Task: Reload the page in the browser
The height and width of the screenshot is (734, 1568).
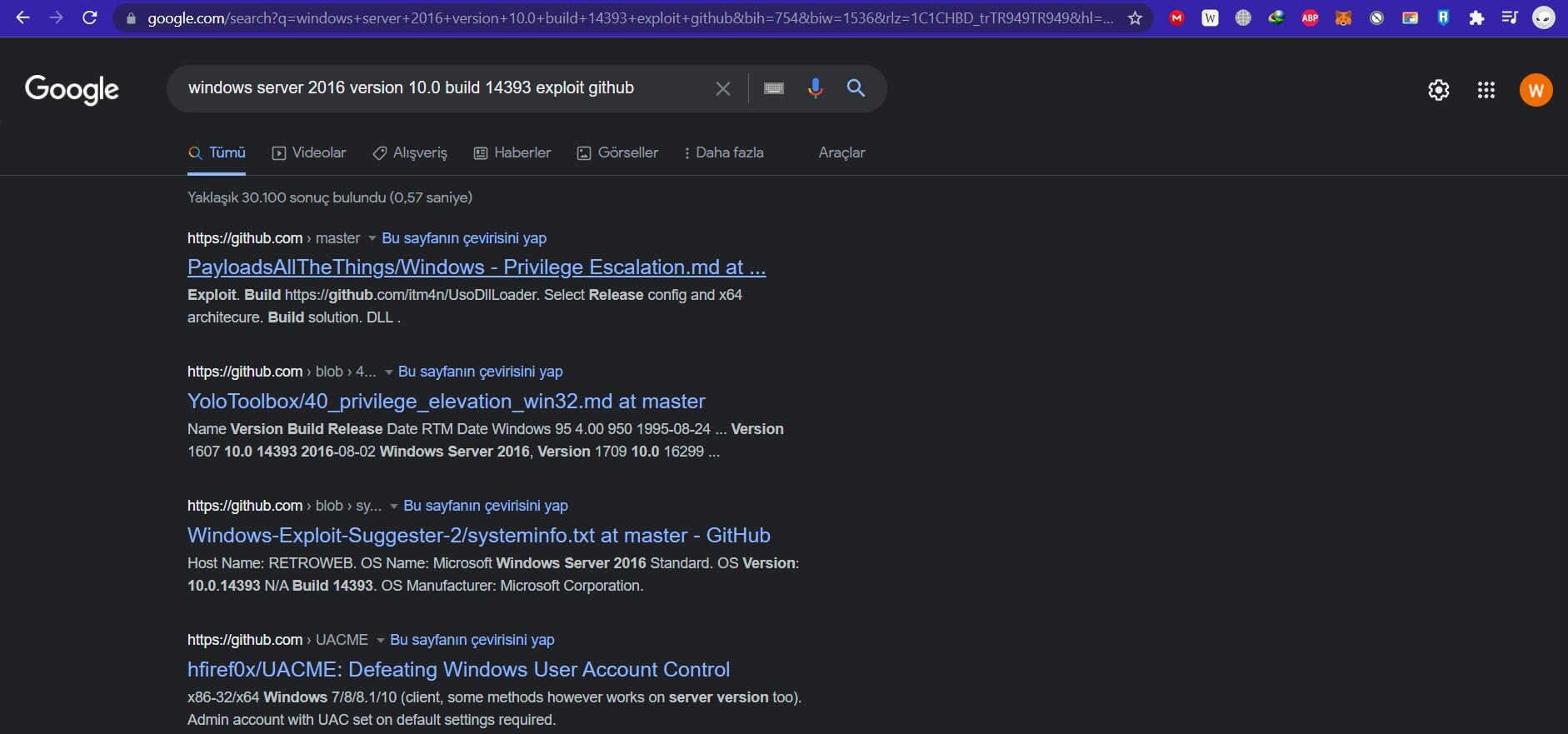Action: coord(90,17)
